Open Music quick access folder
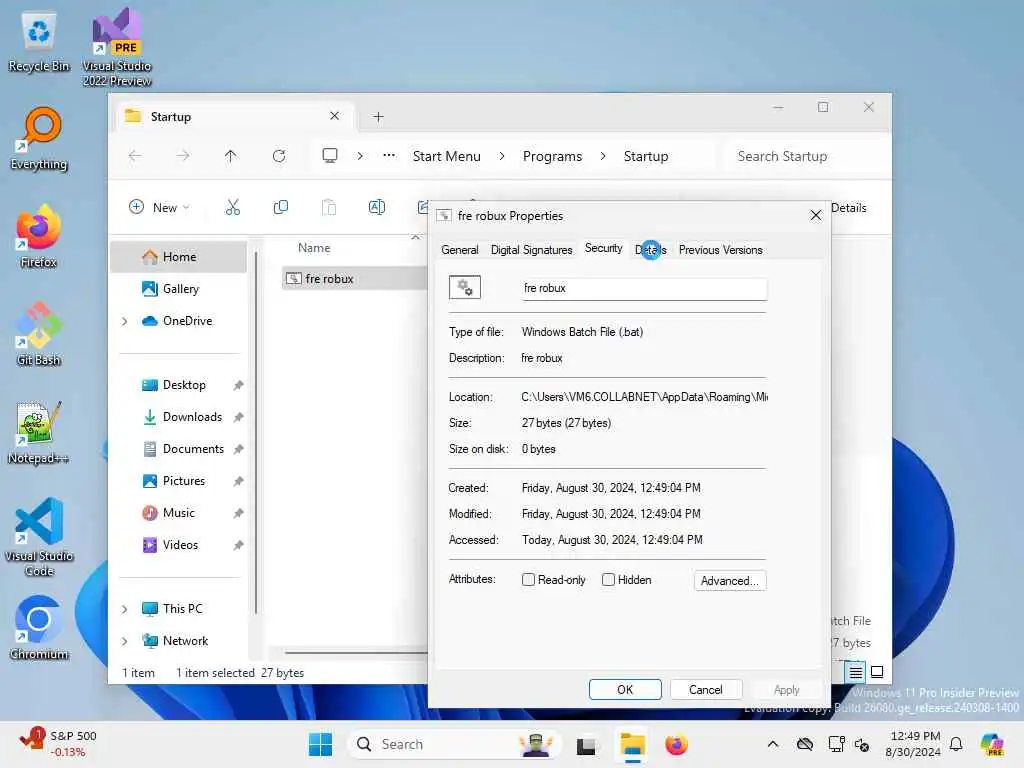This screenshot has height=768, width=1024. [178, 513]
